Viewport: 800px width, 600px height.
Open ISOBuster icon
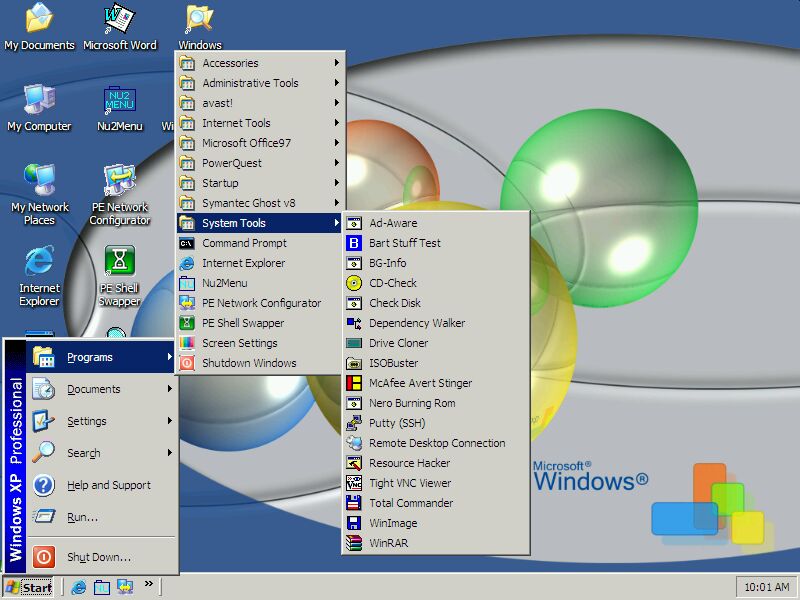354,363
